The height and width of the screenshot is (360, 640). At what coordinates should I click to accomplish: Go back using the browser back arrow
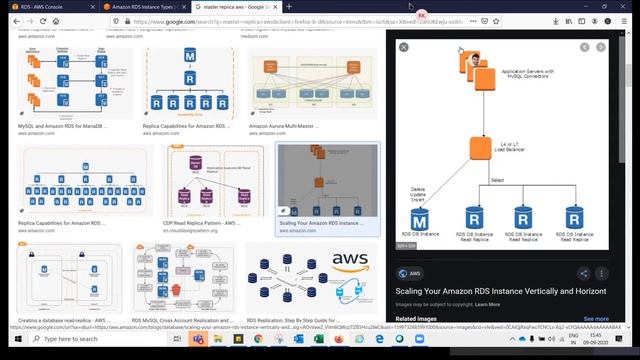tap(17, 21)
